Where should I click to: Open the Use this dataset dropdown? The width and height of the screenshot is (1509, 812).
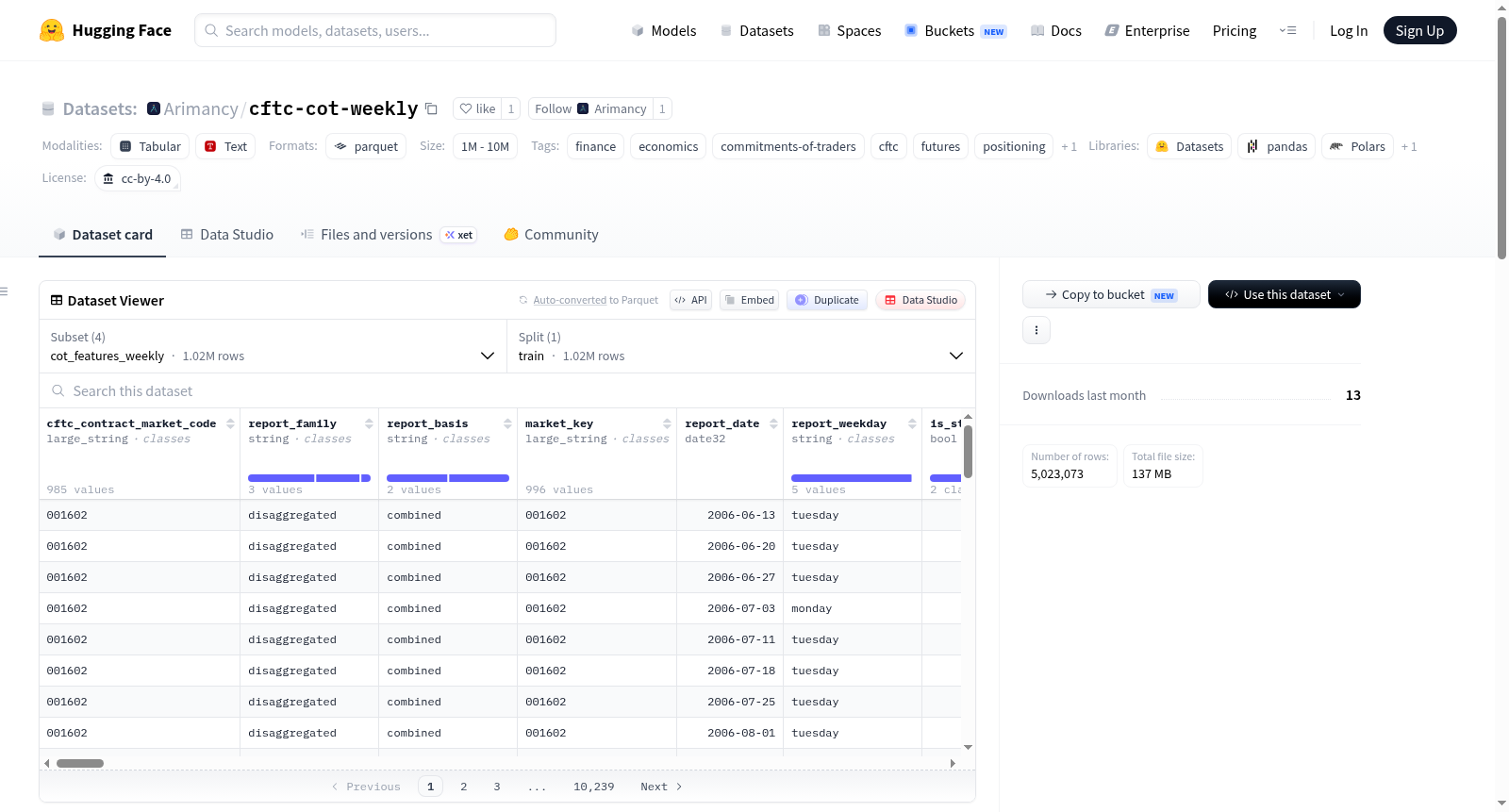click(1285, 294)
